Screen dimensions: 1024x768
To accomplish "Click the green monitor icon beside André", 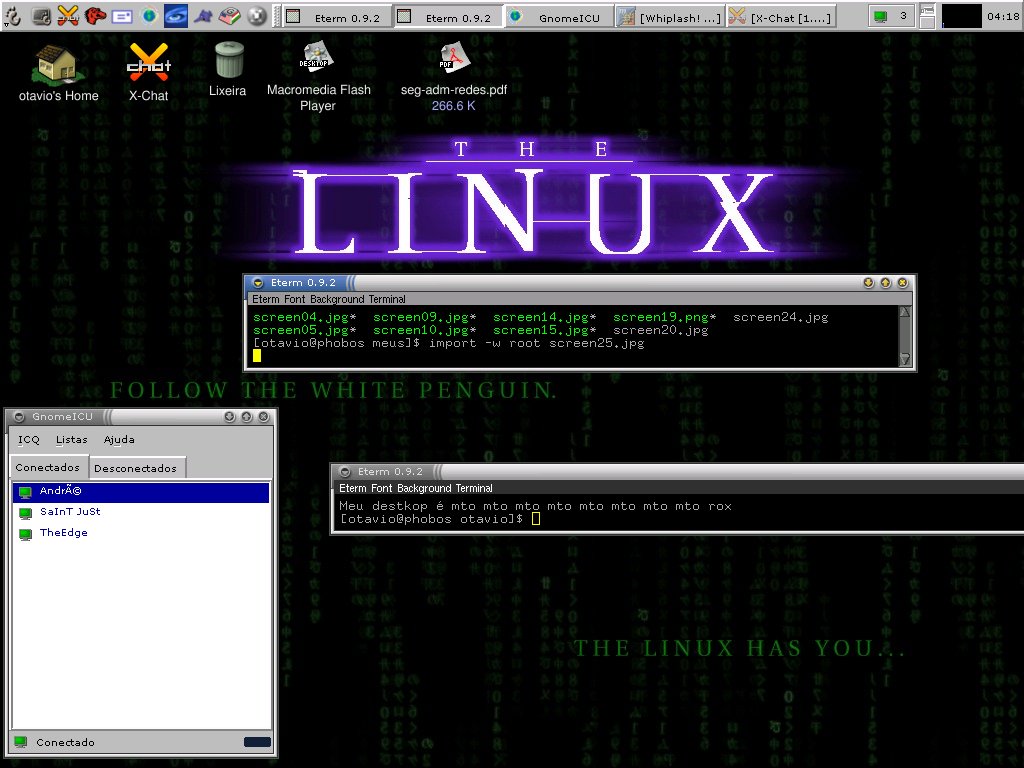I will click(25, 492).
